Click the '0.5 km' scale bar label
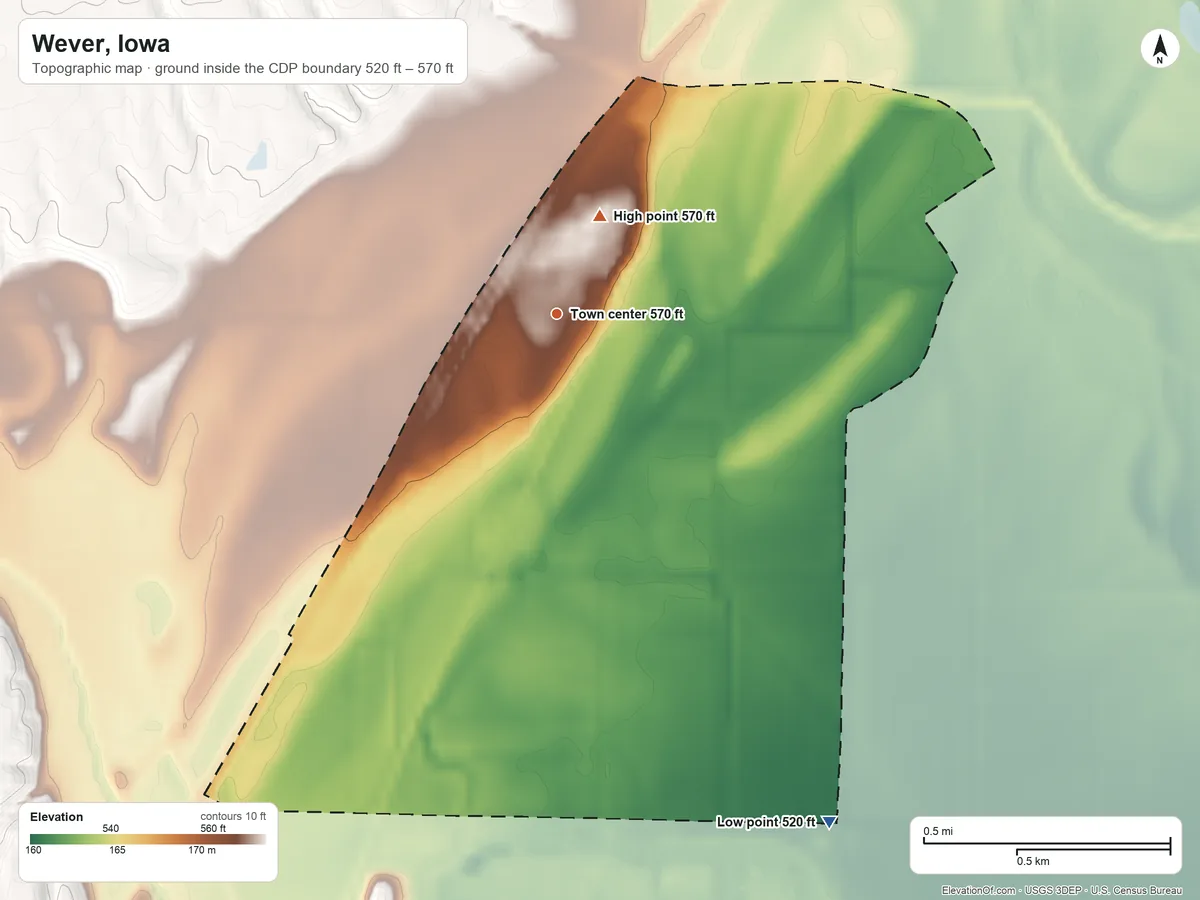The width and height of the screenshot is (1200, 900). [1033, 861]
